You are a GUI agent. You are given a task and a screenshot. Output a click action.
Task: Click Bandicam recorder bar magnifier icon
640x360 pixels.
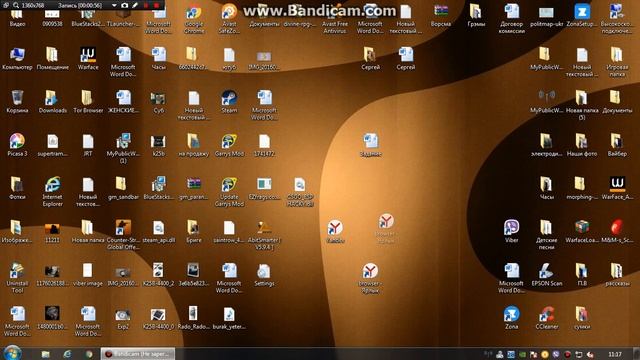[x=16, y=5]
